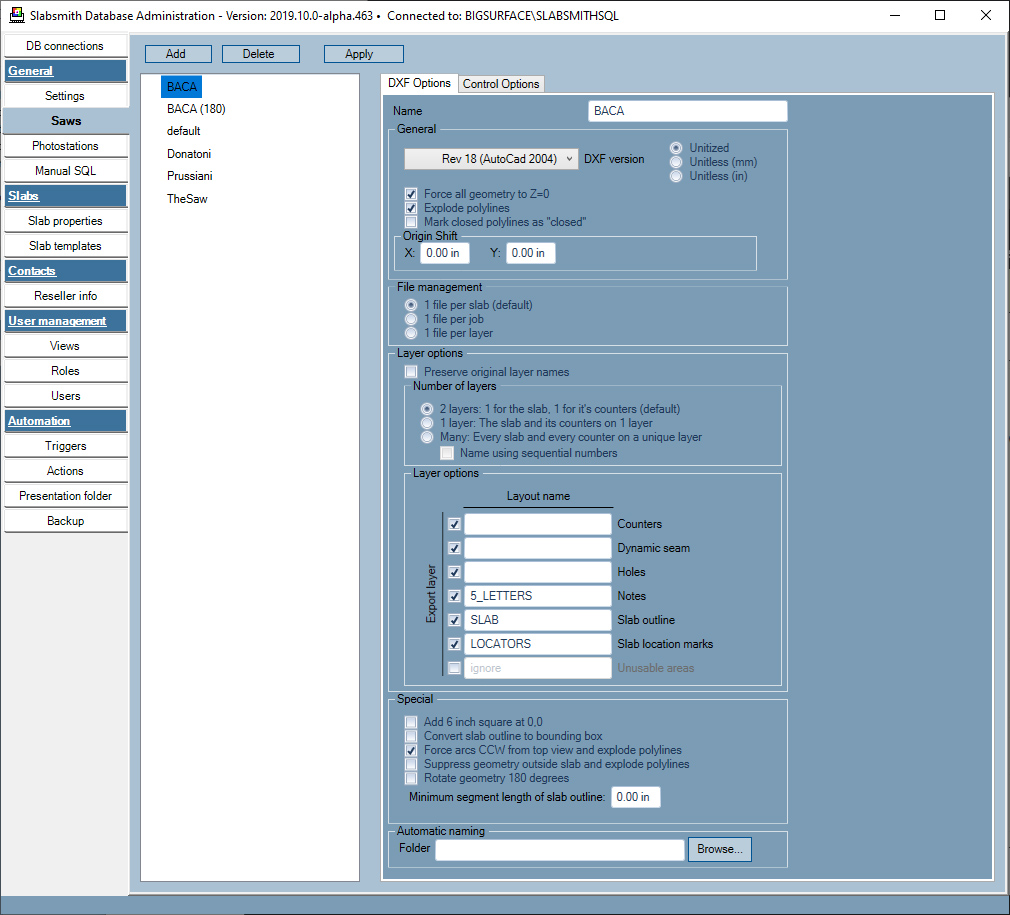Select TheSaw in saw list
This screenshot has height=915, width=1010.
(187, 199)
